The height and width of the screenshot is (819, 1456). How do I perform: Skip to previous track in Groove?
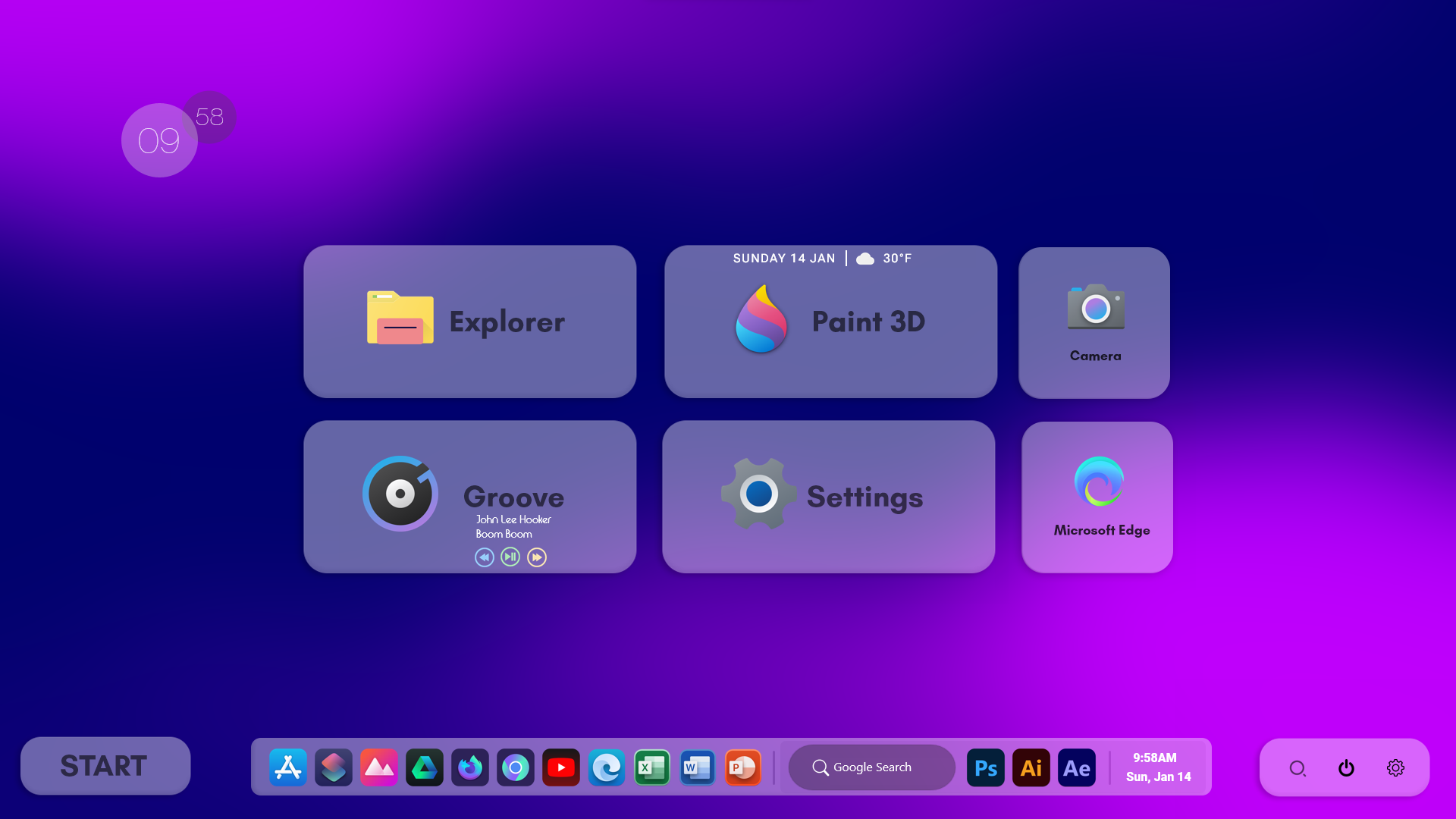485,557
